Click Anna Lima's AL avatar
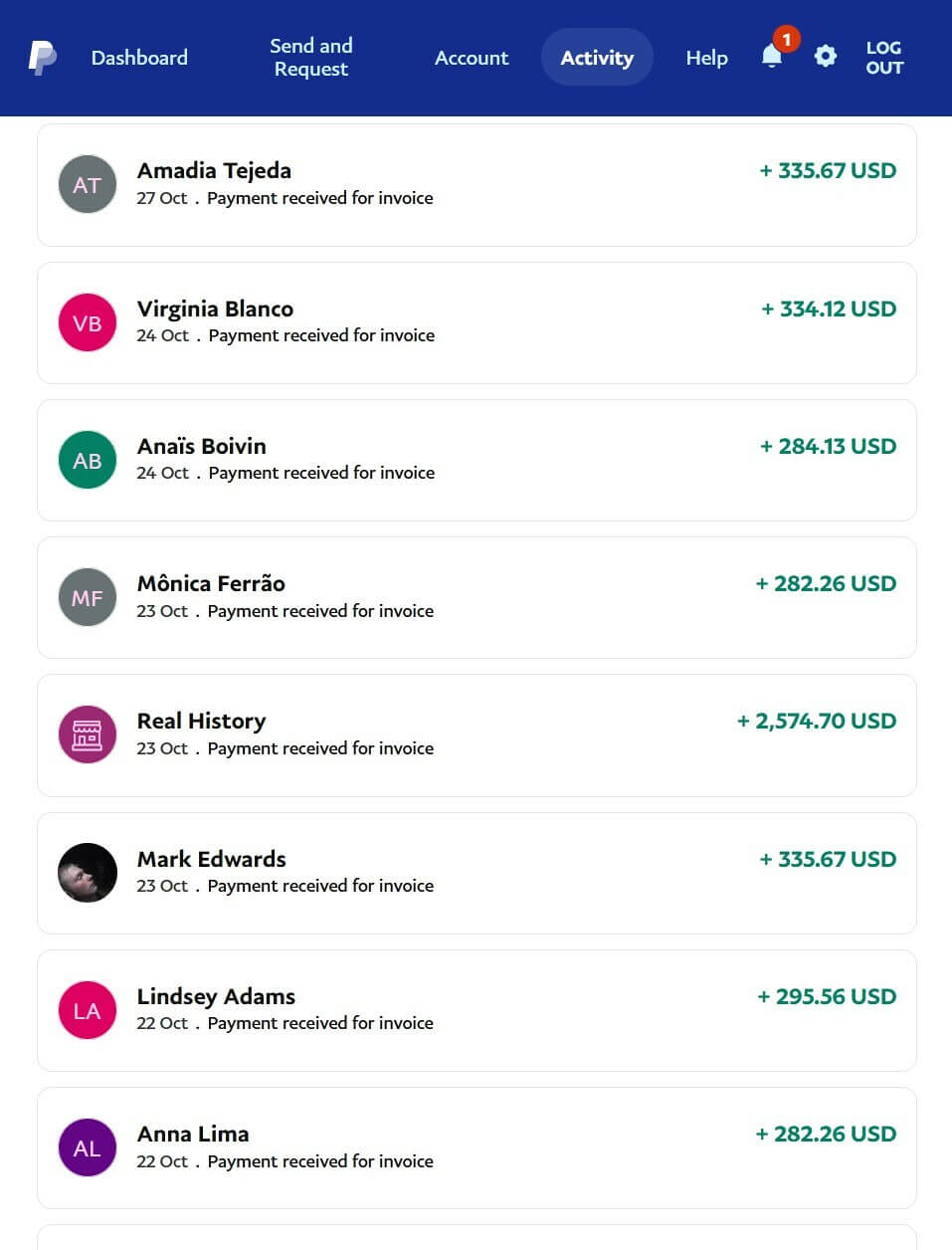This screenshot has height=1250, width=952. (x=88, y=1147)
